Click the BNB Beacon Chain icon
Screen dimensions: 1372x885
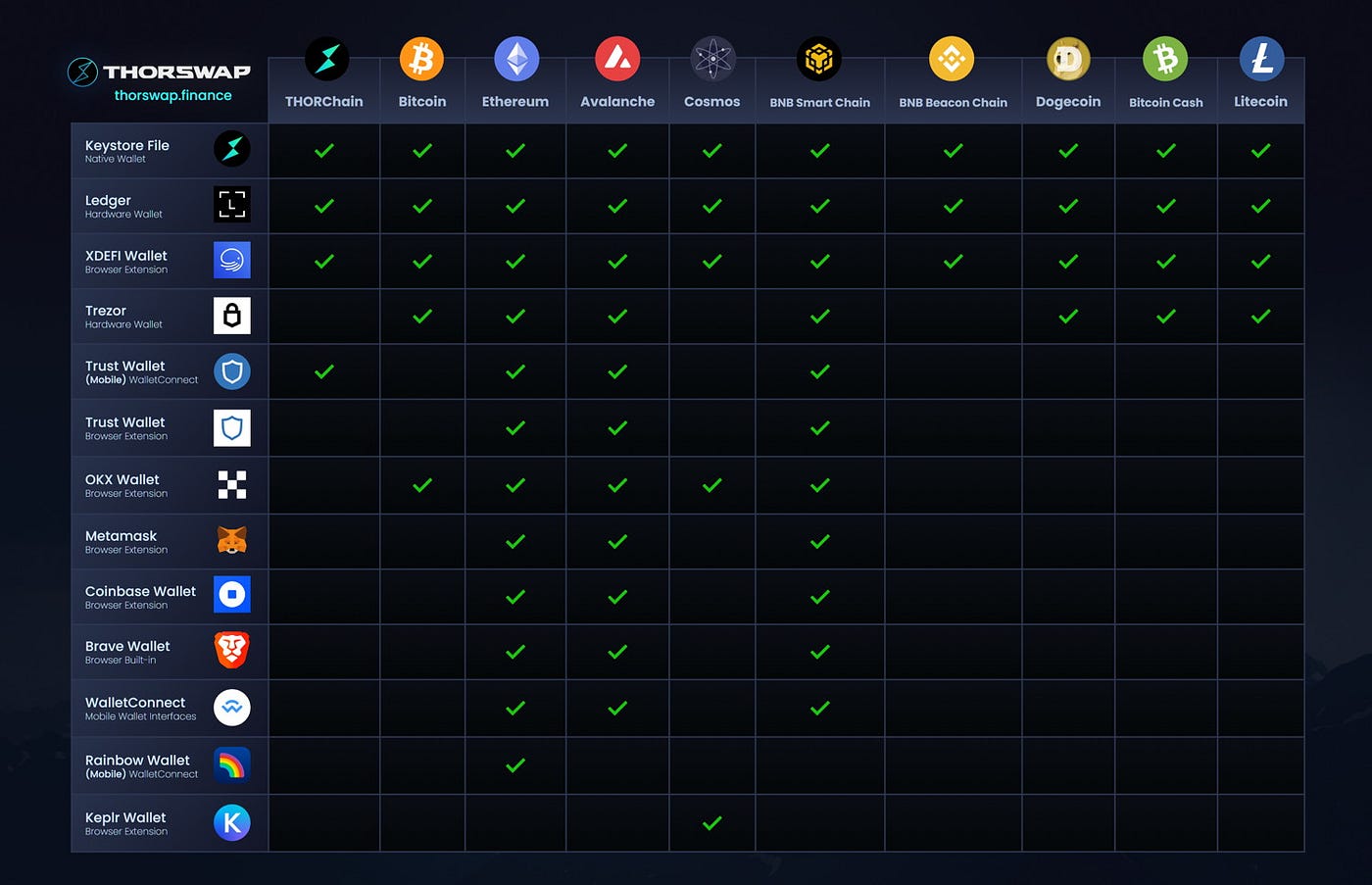click(x=952, y=59)
